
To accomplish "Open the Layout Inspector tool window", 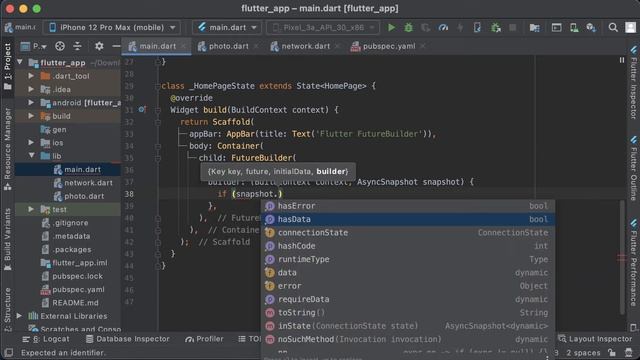I will (595, 339).
